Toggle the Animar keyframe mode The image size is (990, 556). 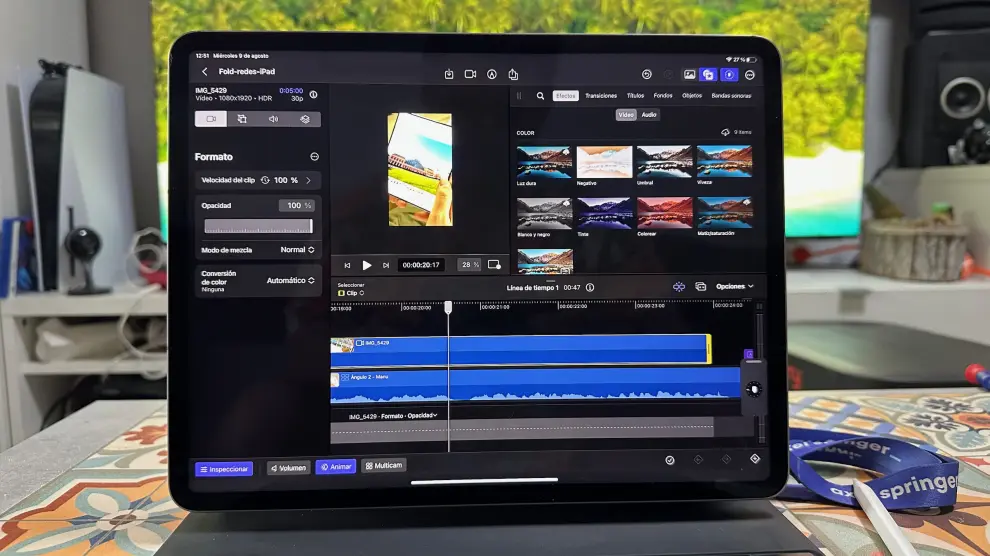point(336,467)
